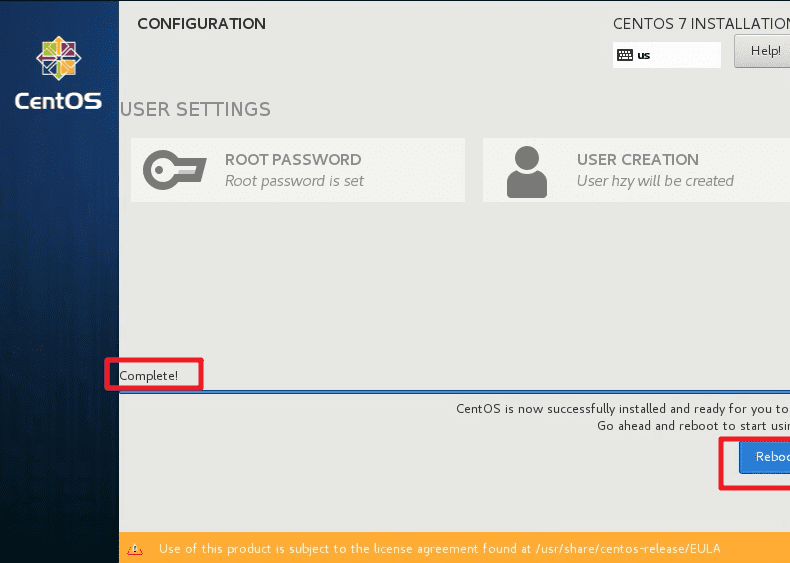Click the Help! button

[x=762, y=51]
